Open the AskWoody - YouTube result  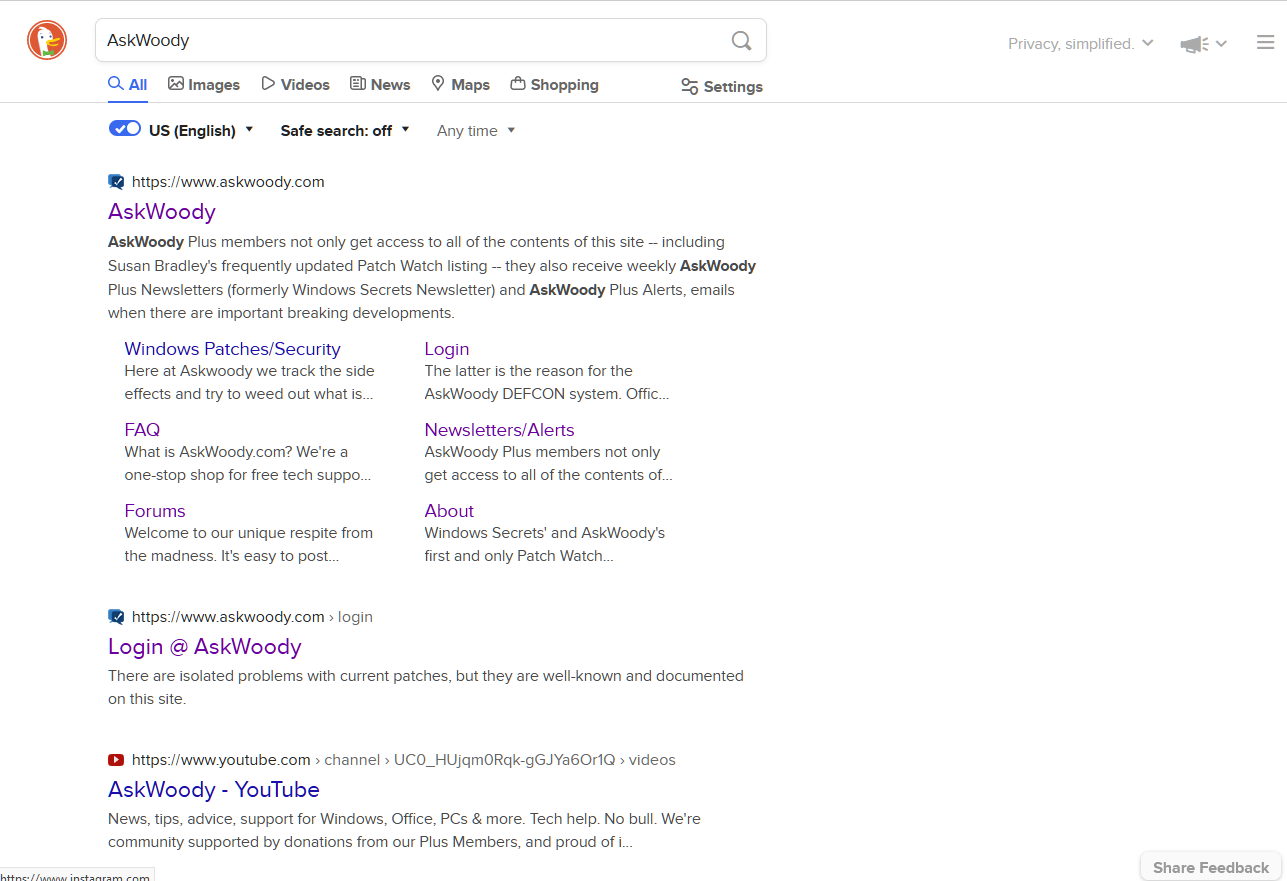pos(214,789)
